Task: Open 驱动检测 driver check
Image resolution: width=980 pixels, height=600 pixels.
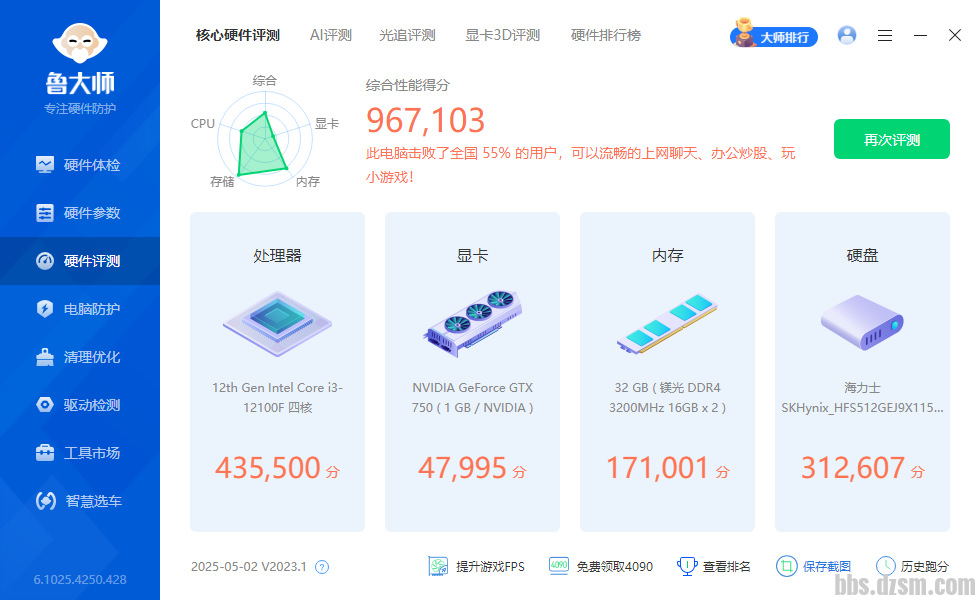Action: [x=80, y=405]
